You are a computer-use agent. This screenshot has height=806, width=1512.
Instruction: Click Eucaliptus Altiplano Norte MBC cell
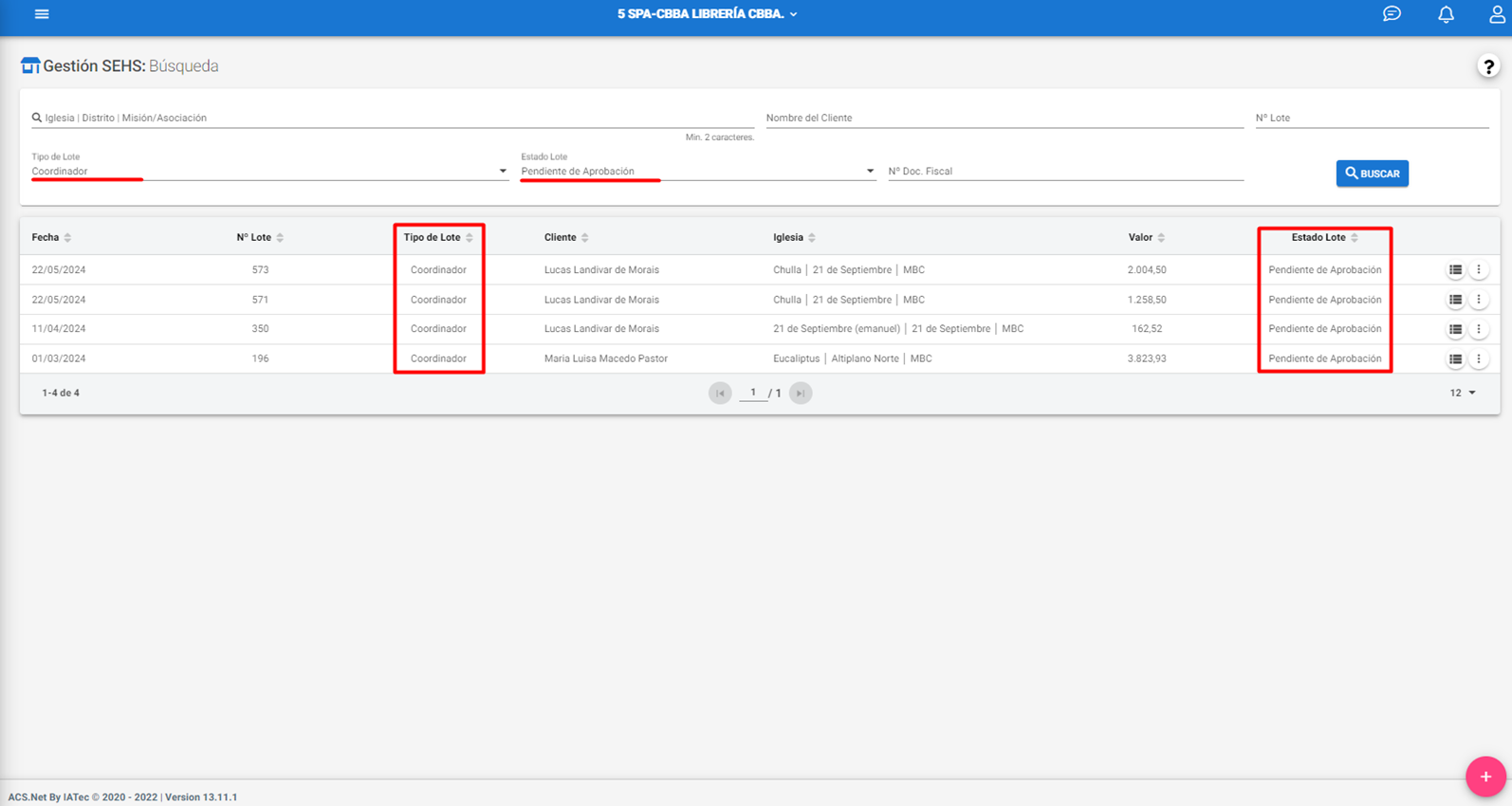[853, 358]
